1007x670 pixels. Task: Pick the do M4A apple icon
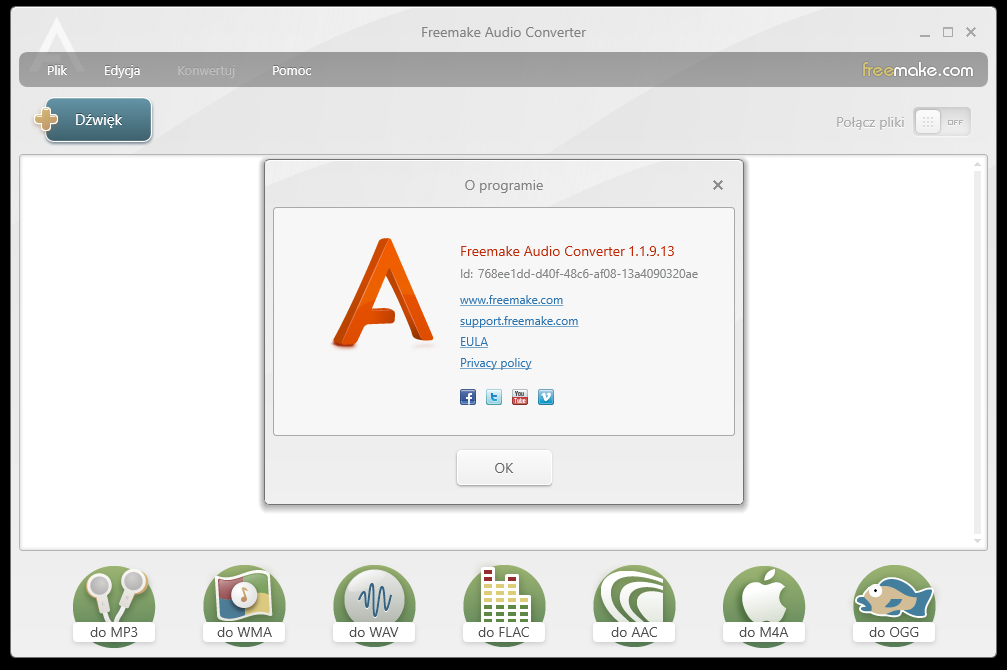[764, 605]
